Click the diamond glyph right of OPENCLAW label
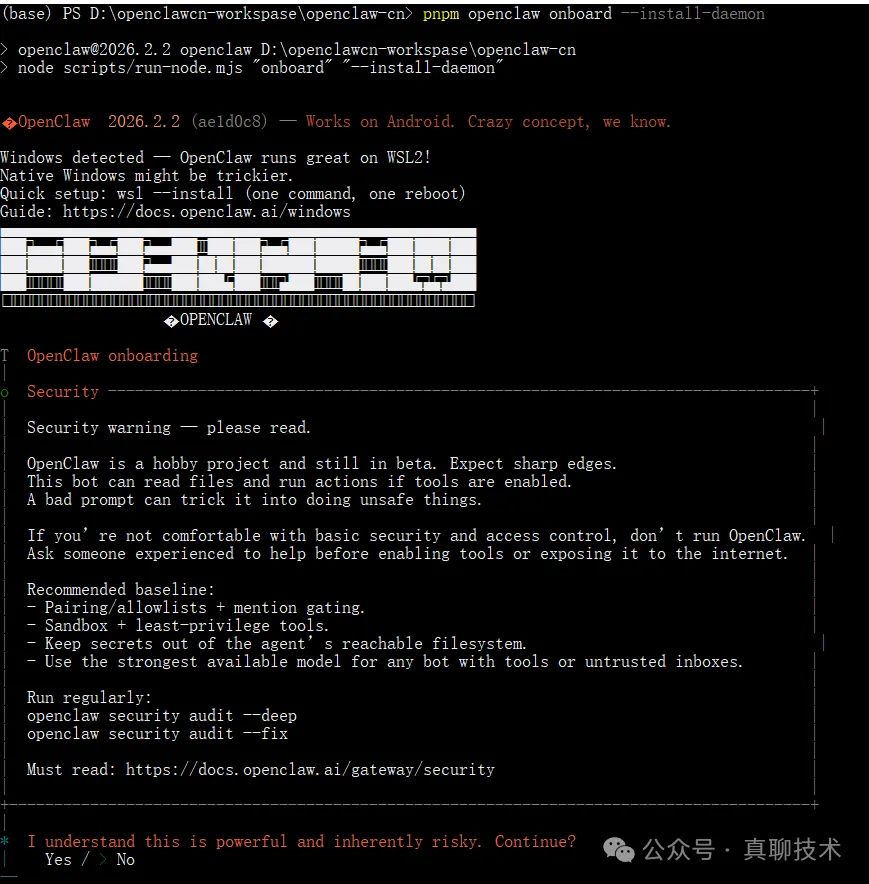 [269, 321]
